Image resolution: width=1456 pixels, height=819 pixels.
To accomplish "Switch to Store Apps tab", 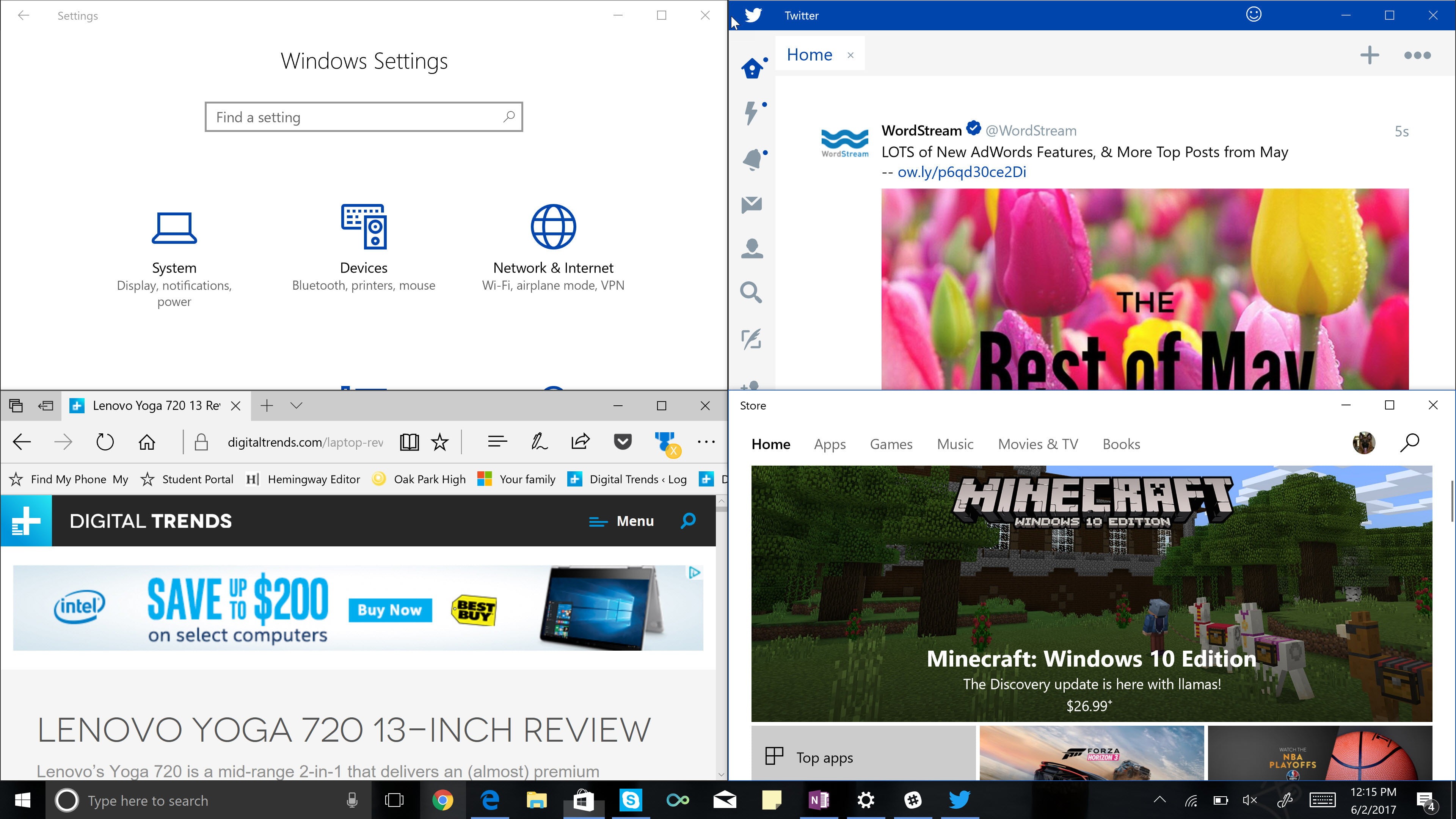I will coord(830,444).
